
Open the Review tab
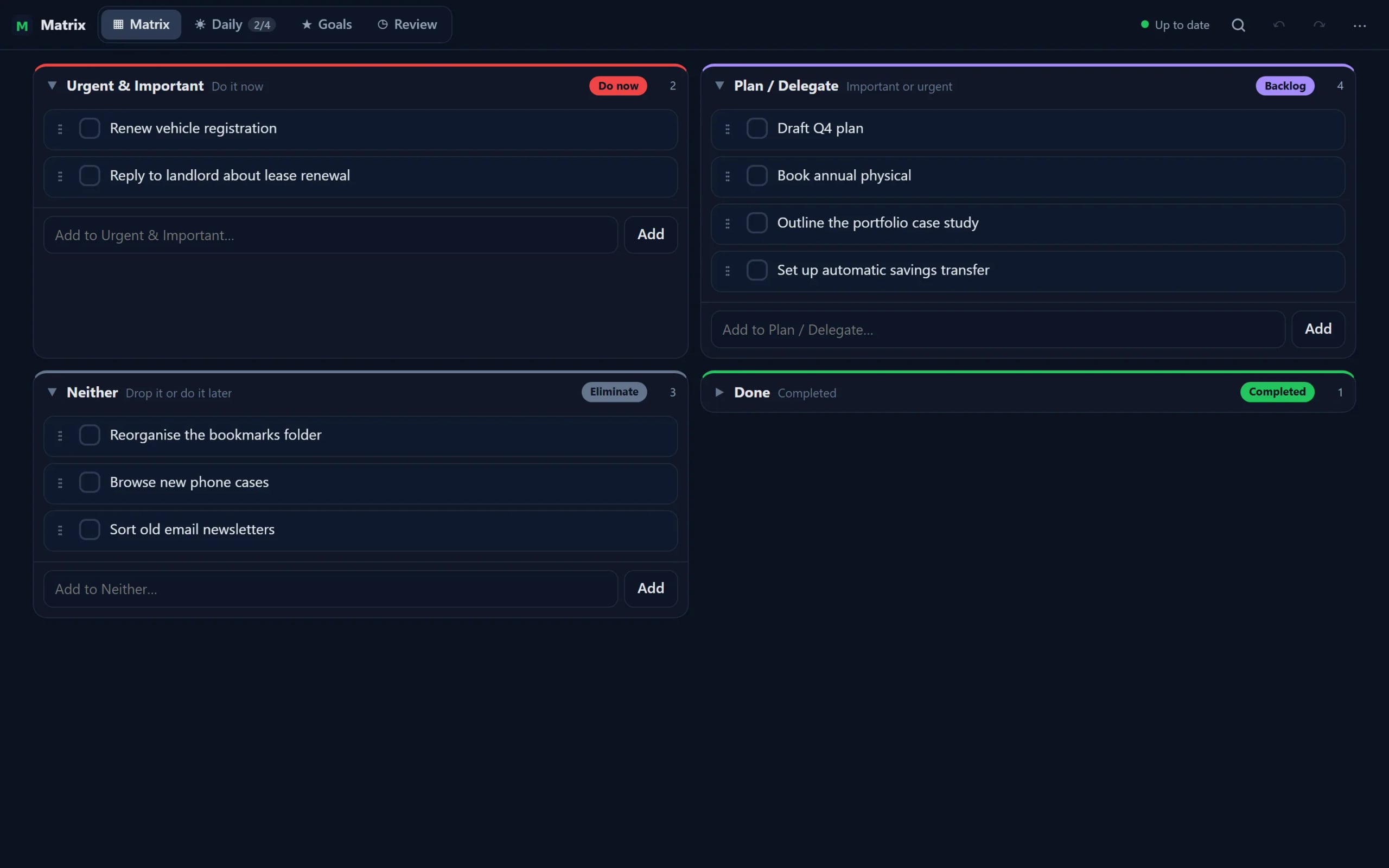(x=407, y=24)
